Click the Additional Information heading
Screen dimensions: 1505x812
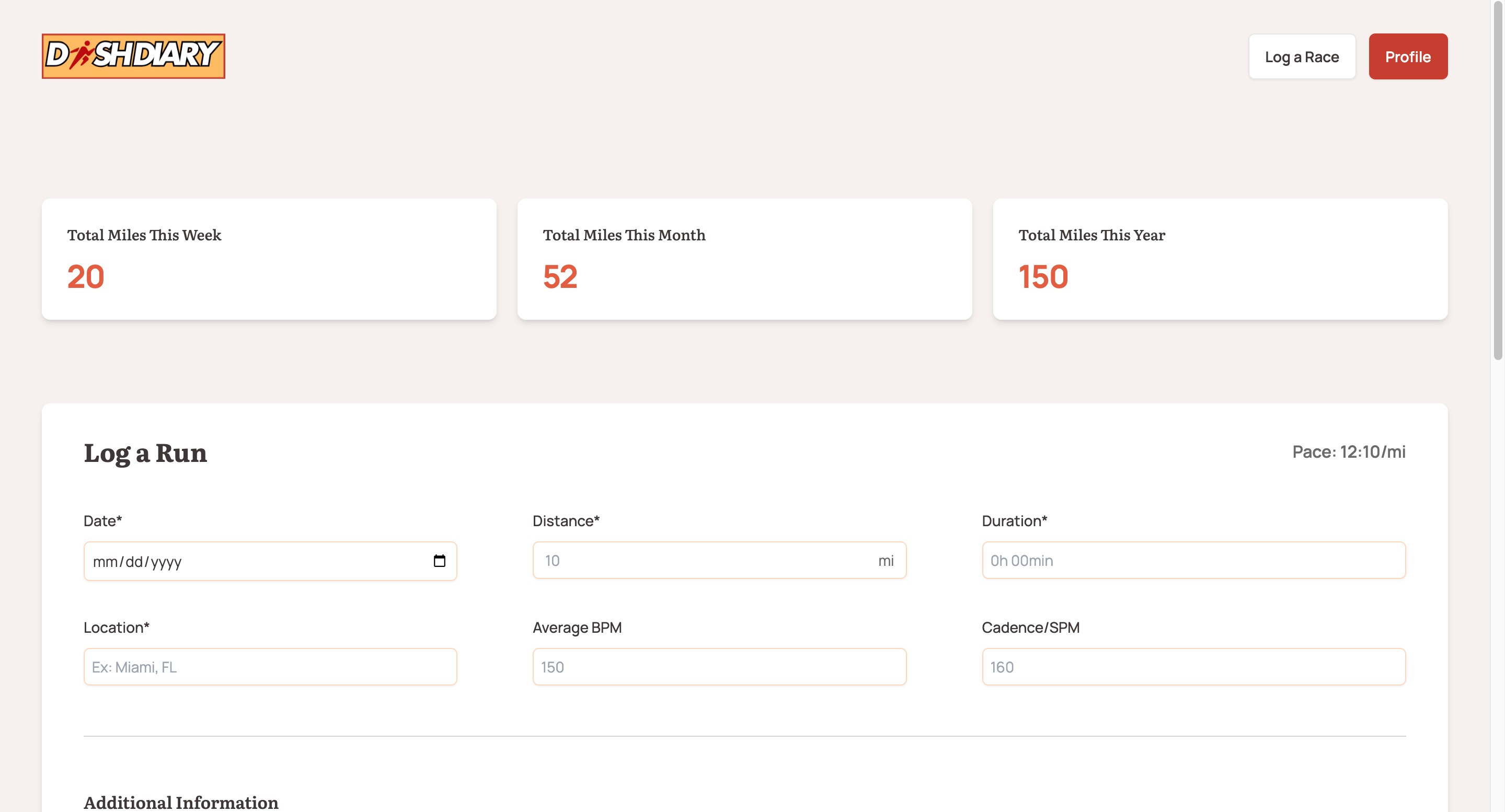click(181, 802)
